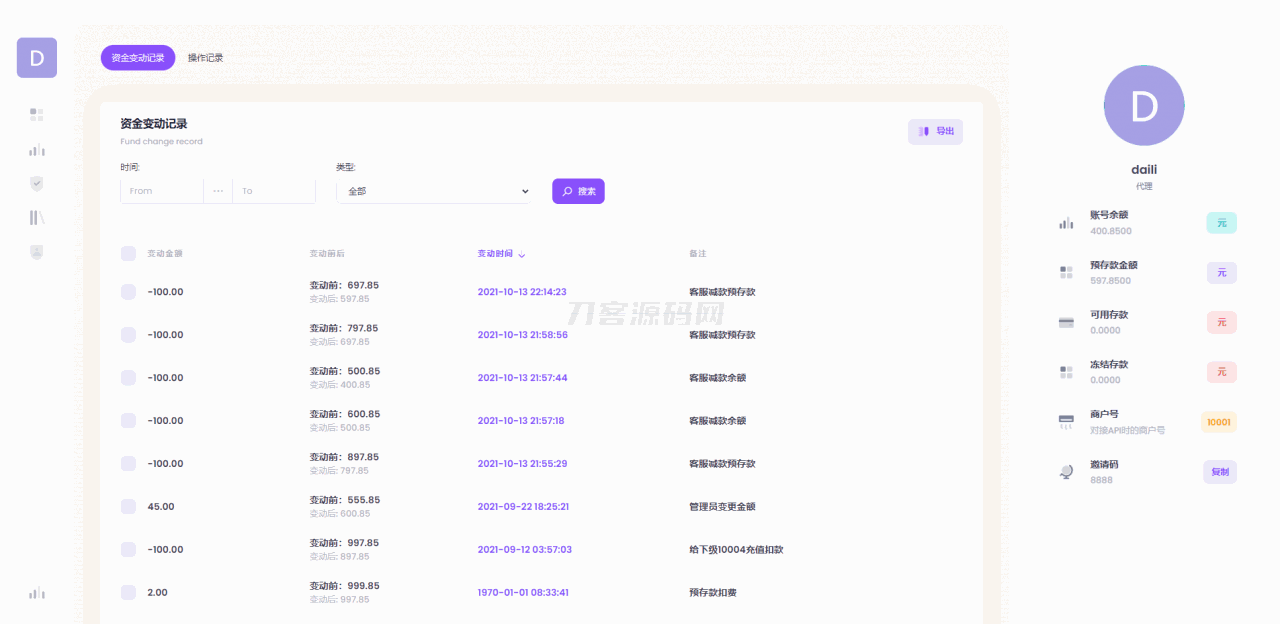Click the large D profile avatar
This screenshot has height=624, width=1280.
pyautogui.click(x=1144, y=106)
